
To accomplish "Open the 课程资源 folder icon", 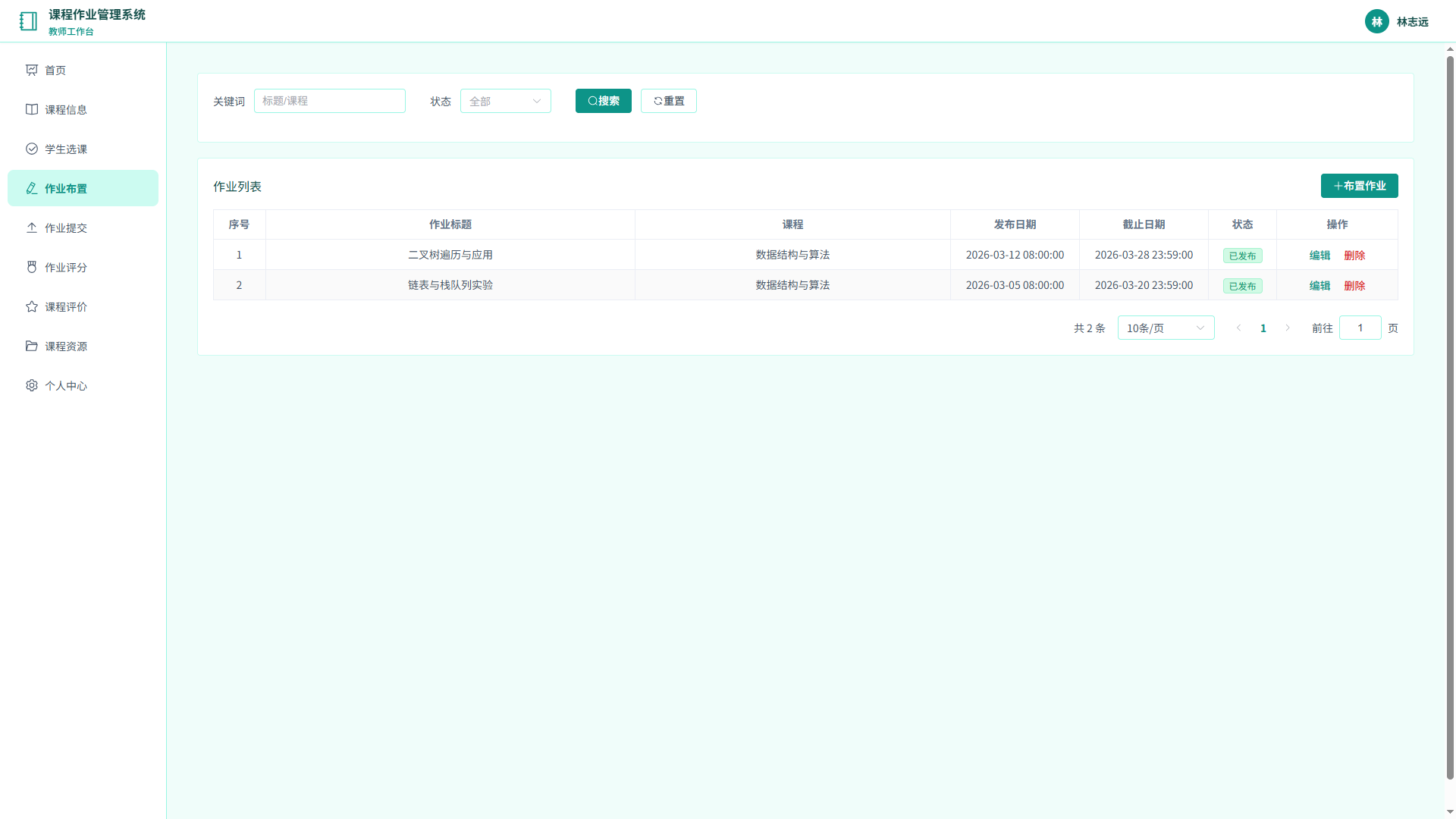I will [32, 346].
